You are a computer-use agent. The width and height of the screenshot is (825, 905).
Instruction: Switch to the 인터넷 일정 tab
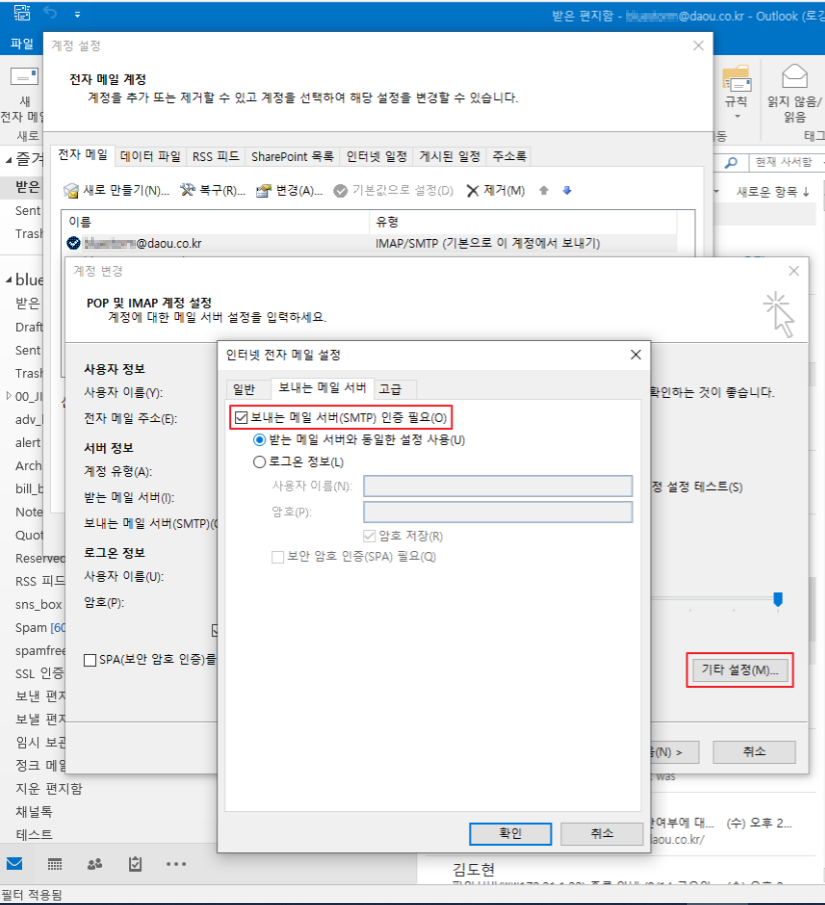click(x=376, y=156)
